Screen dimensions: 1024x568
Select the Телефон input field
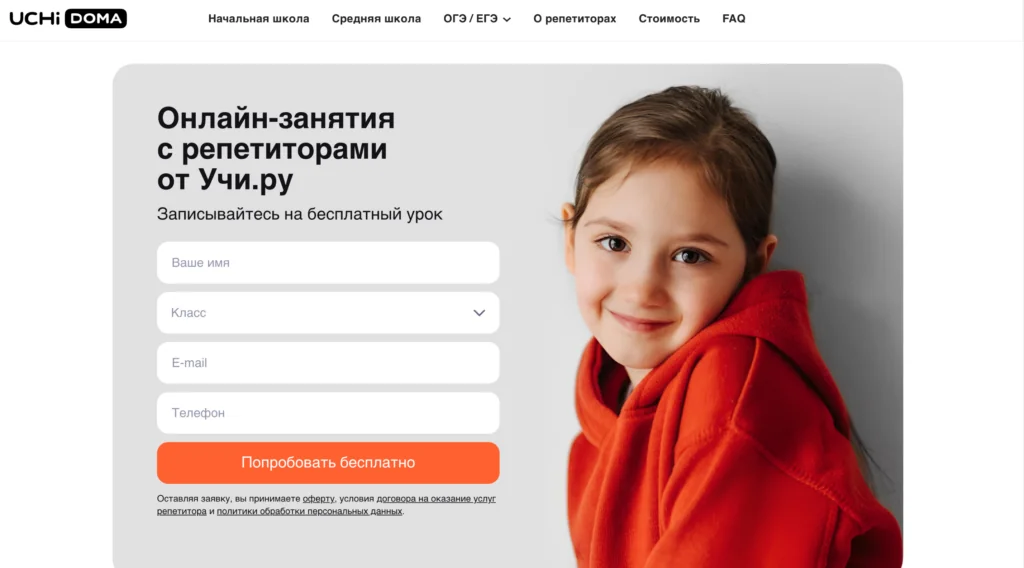(x=328, y=413)
